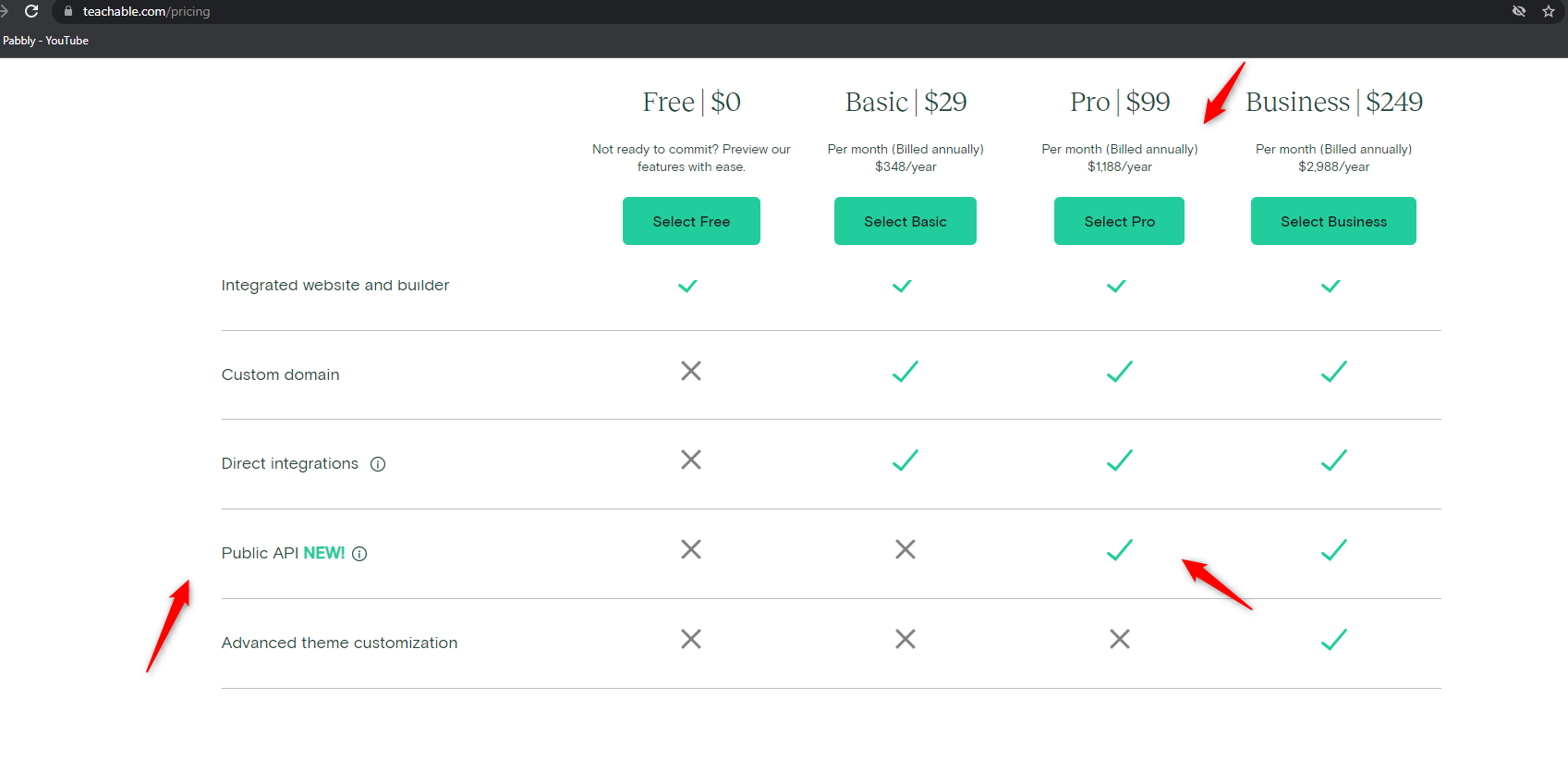The image size is (1568, 760).
Task: Open info icon beside Direct integrations
Action: coord(378,464)
